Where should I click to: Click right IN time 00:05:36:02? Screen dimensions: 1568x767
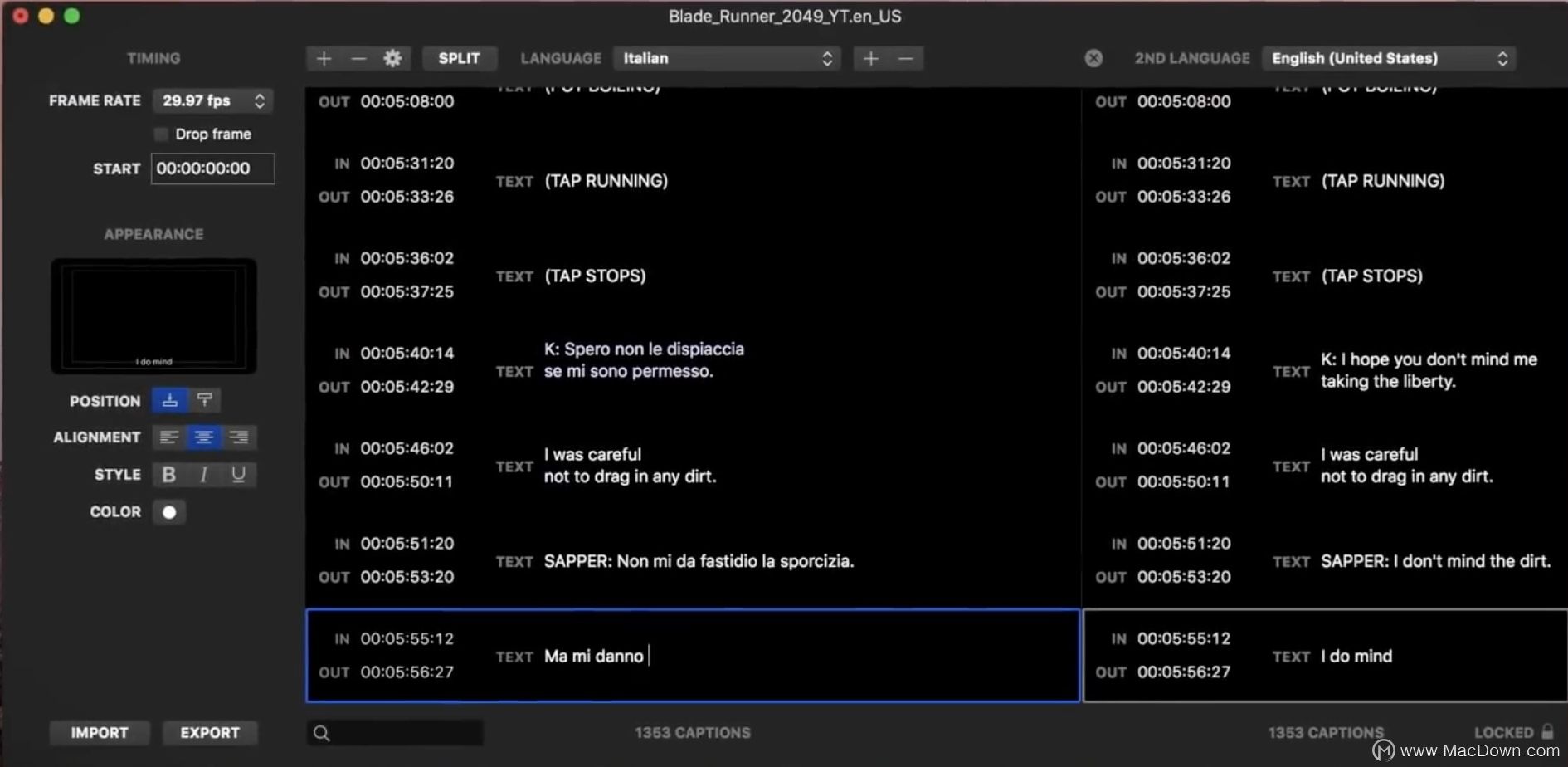coord(1184,258)
